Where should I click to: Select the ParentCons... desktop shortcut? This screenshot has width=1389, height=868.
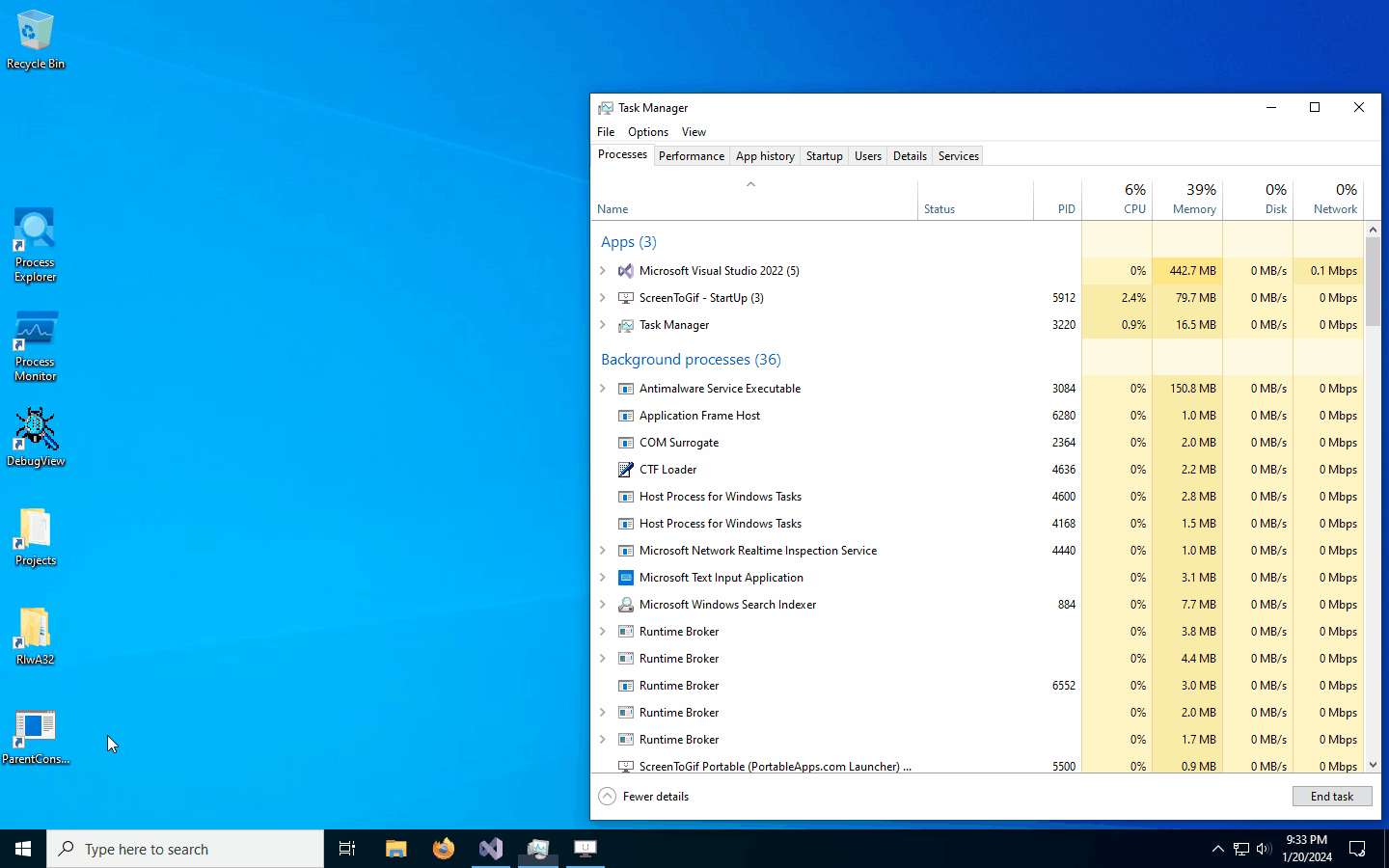point(36,737)
